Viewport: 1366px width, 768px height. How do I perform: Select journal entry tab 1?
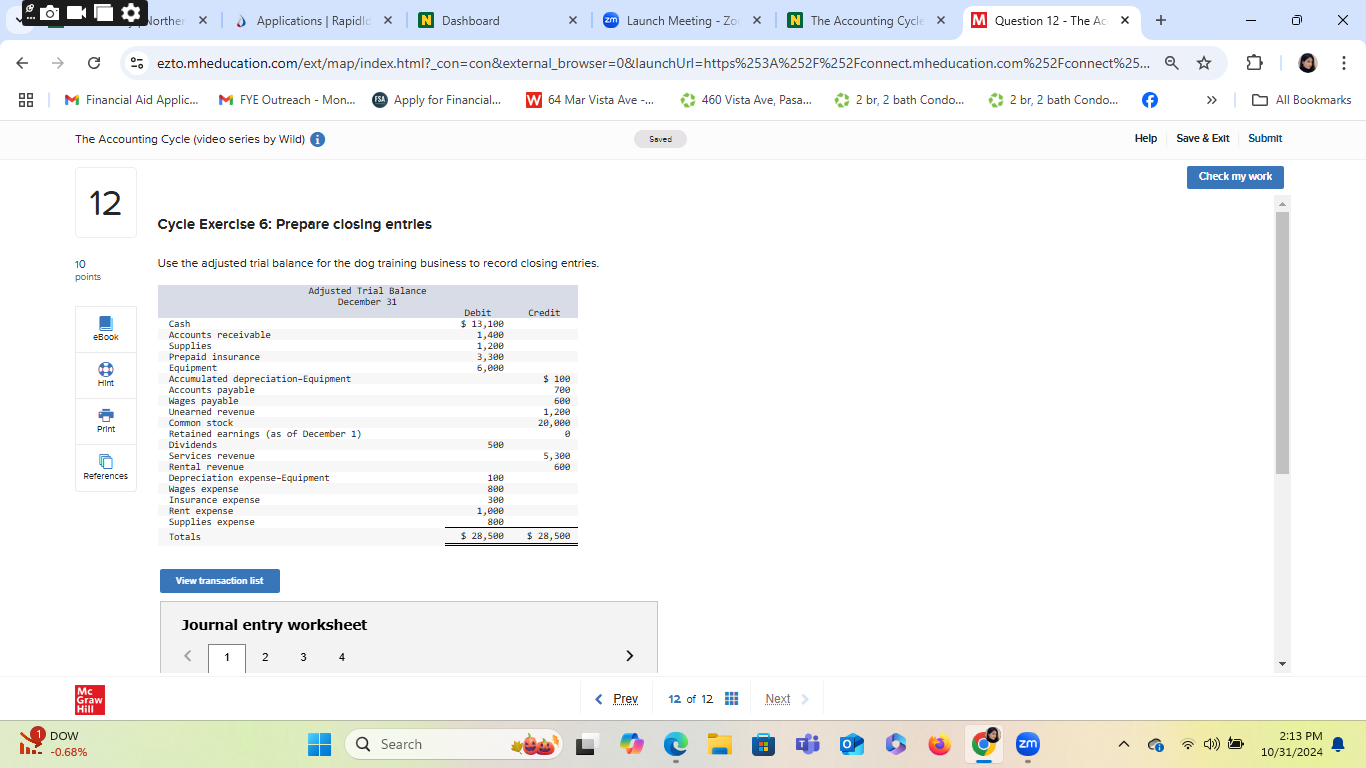coord(227,658)
